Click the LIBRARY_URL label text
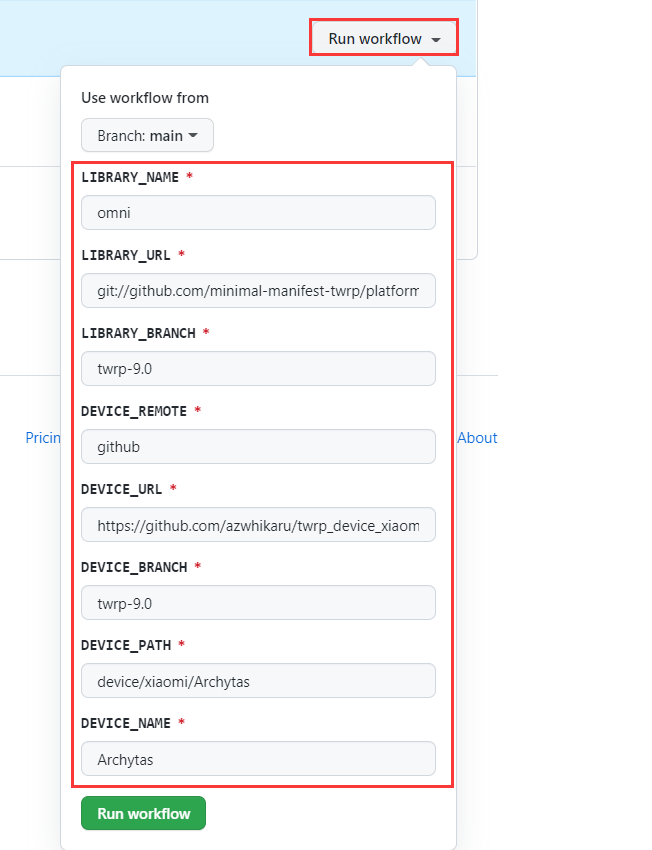Image resolution: width=652 pixels, height=850 pixels. (x=126, y=255)
